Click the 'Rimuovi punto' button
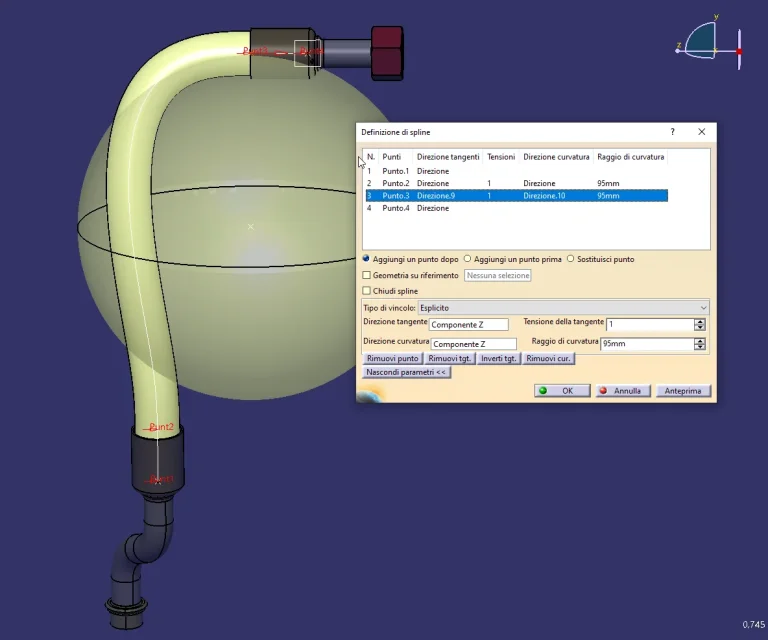Screen dimensions: 768x640 pyautogui.click(x=393, y=358)
